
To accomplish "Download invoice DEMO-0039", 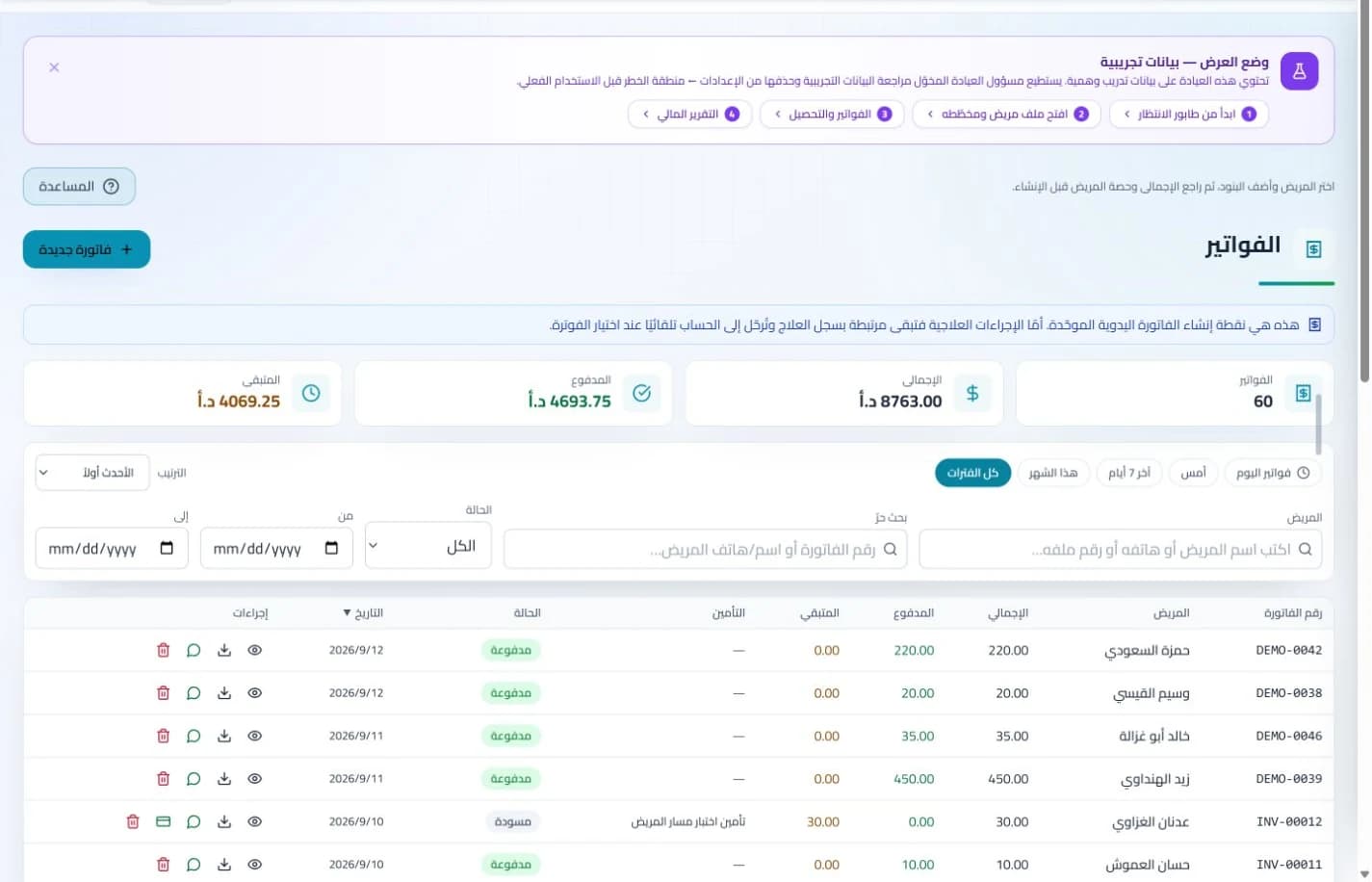I will tap(224, 779).
